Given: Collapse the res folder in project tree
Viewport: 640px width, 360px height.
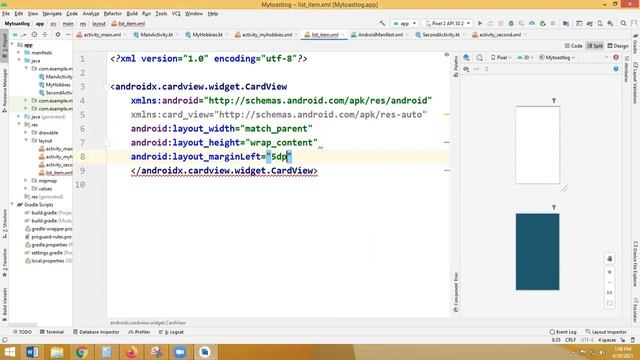Looking at the screenshot, I should (x=19, y=124).
